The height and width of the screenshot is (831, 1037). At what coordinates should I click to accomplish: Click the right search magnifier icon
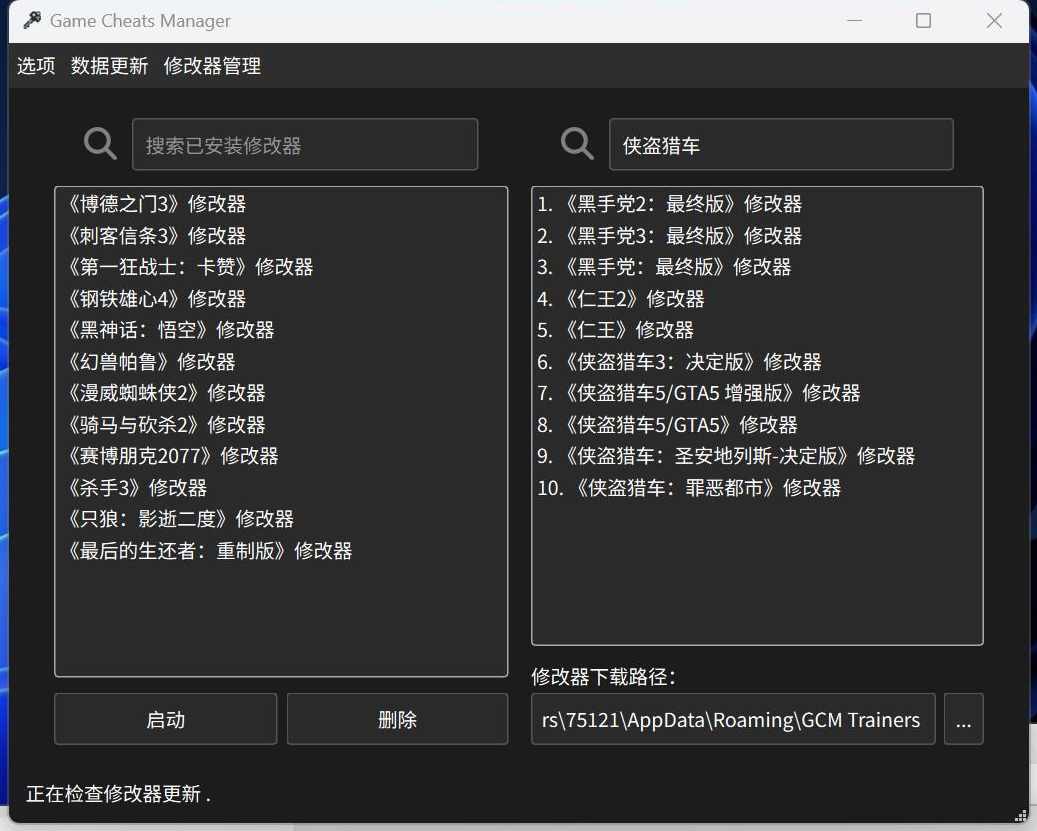pos(577,144)
